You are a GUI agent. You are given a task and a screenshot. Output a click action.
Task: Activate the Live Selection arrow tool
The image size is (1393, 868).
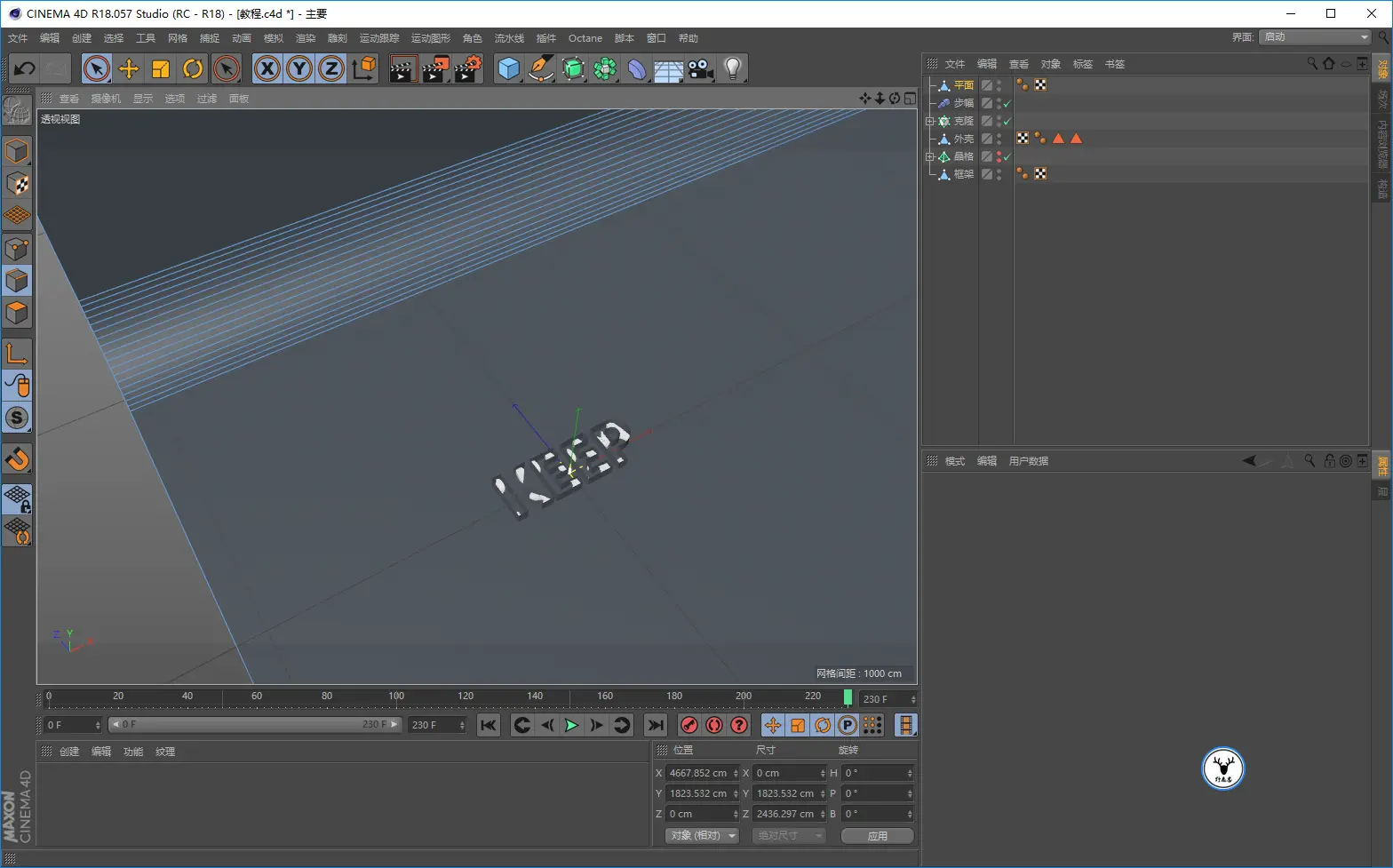[x=97, y=68]
